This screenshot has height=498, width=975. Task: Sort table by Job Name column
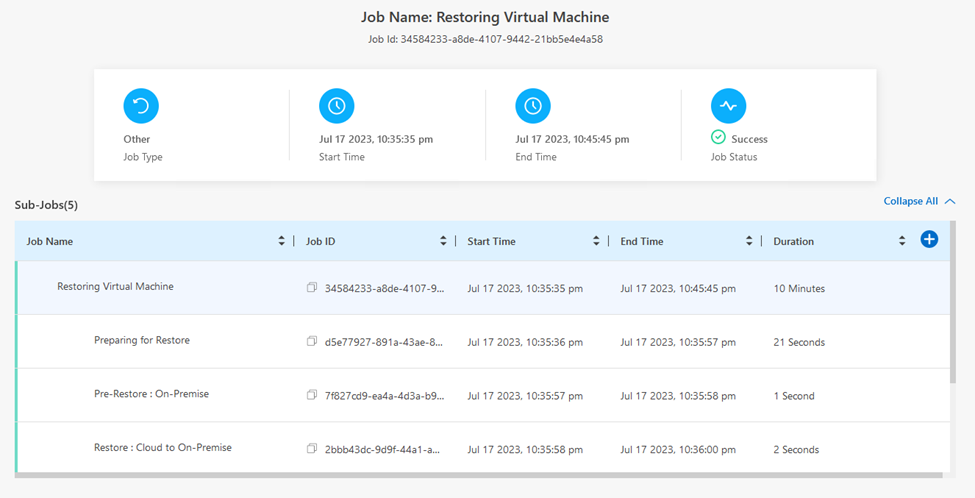pos(281,241)
